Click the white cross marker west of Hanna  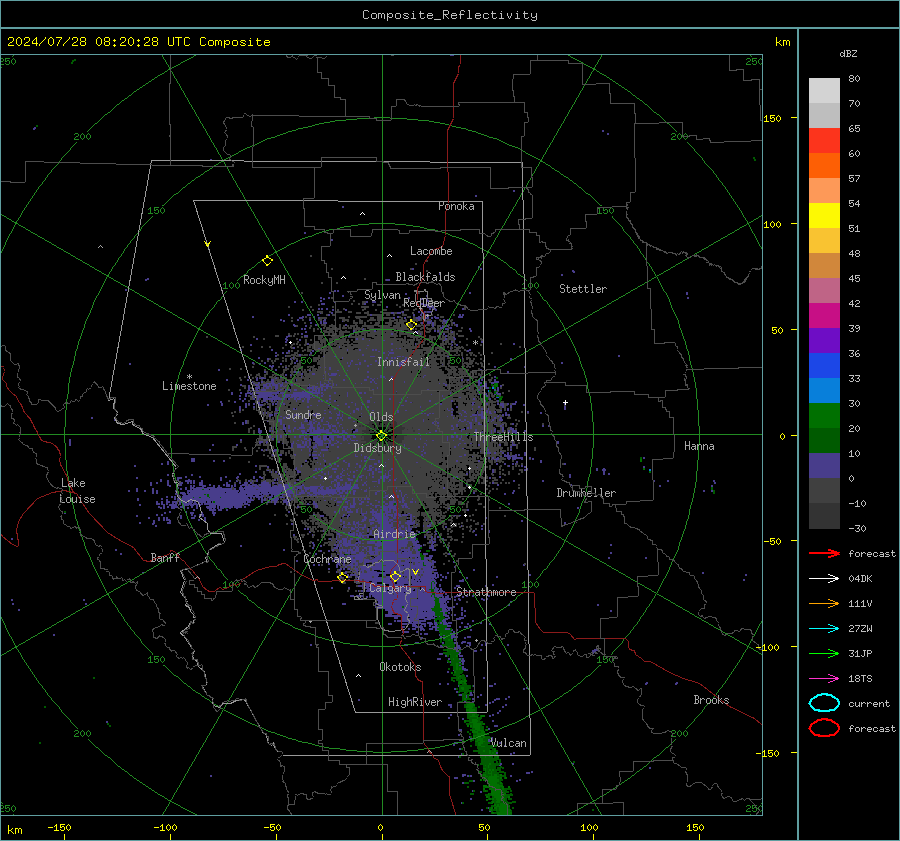click(565, 403)
